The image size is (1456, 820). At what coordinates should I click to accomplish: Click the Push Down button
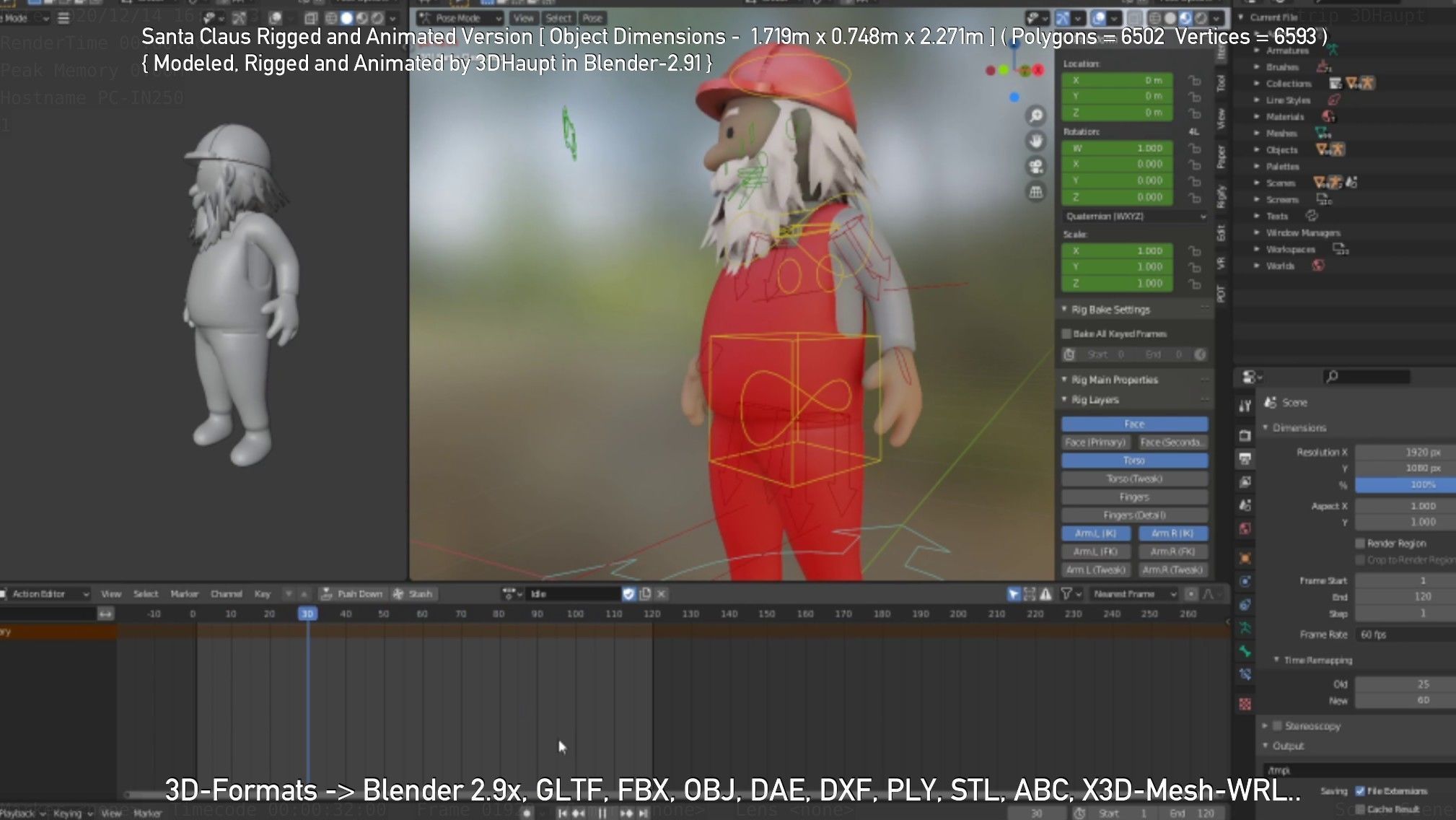352,593
